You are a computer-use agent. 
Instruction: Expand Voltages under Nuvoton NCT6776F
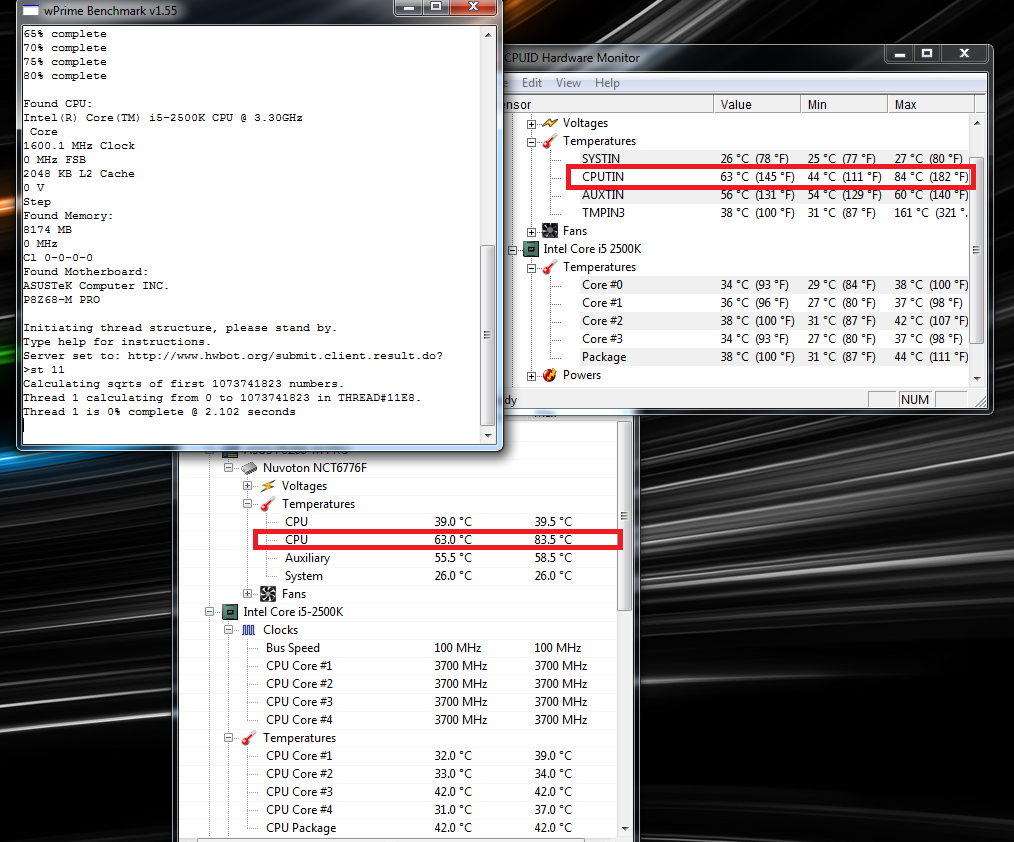click(x=247, y=486)
